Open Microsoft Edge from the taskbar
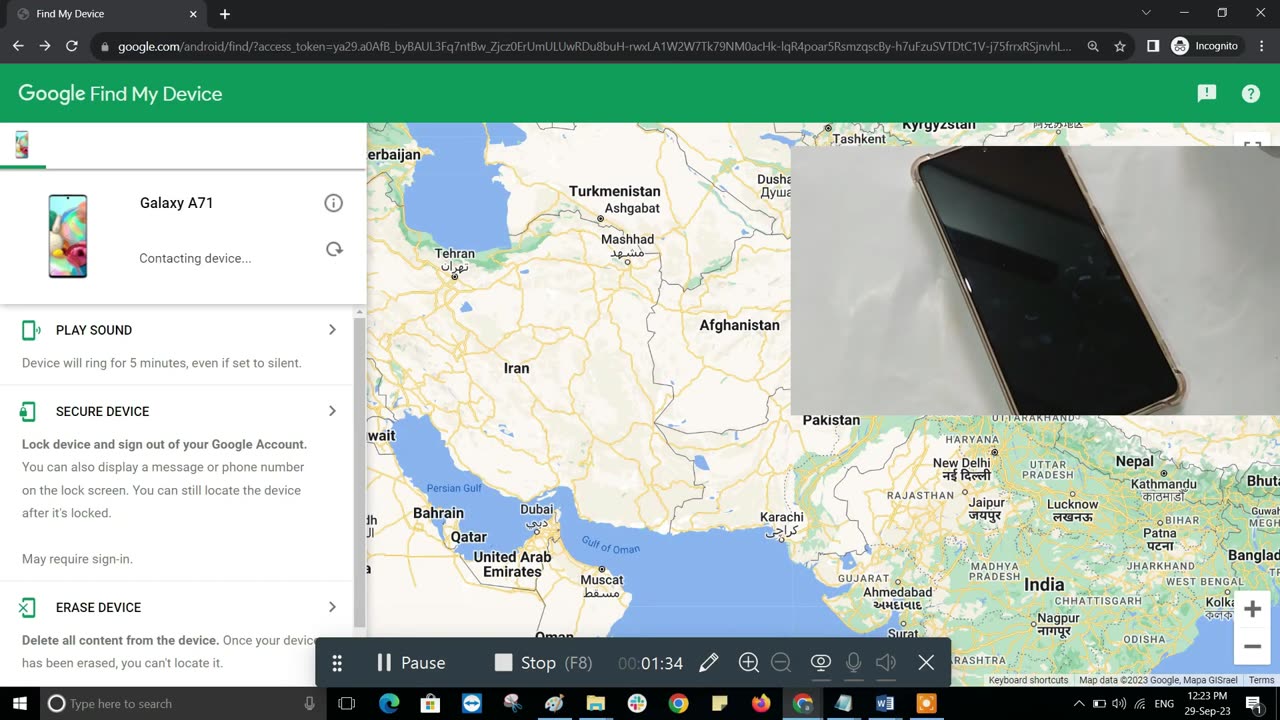 [x=389, y=703]
